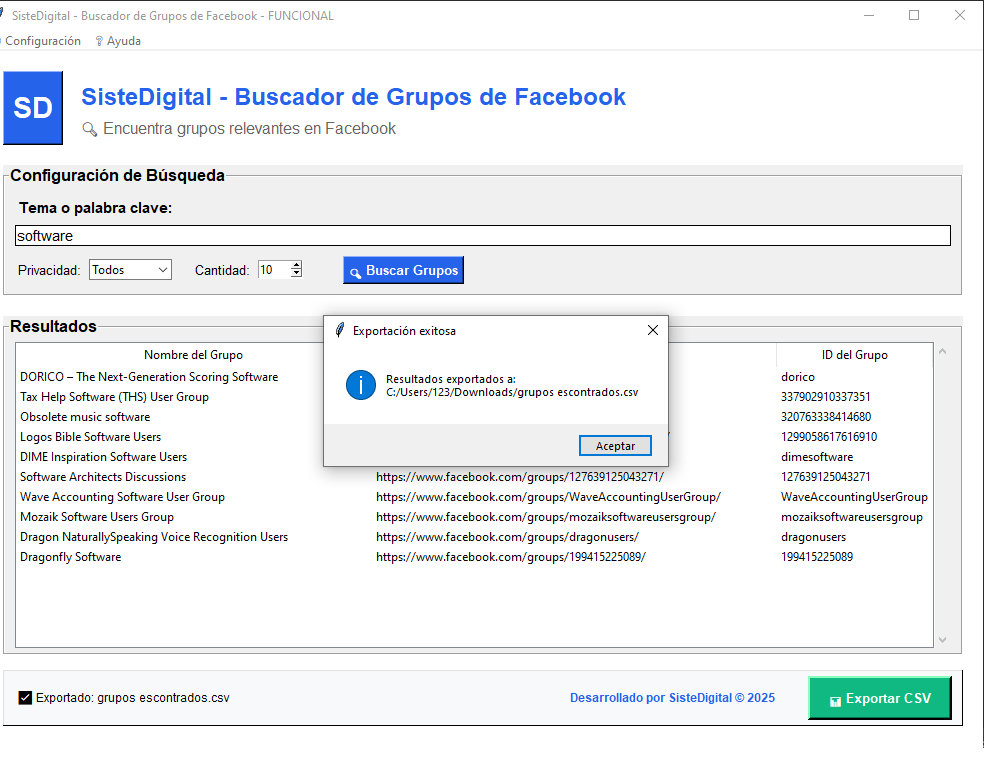Toggle the Exportado status checkmark

[25, 698]
